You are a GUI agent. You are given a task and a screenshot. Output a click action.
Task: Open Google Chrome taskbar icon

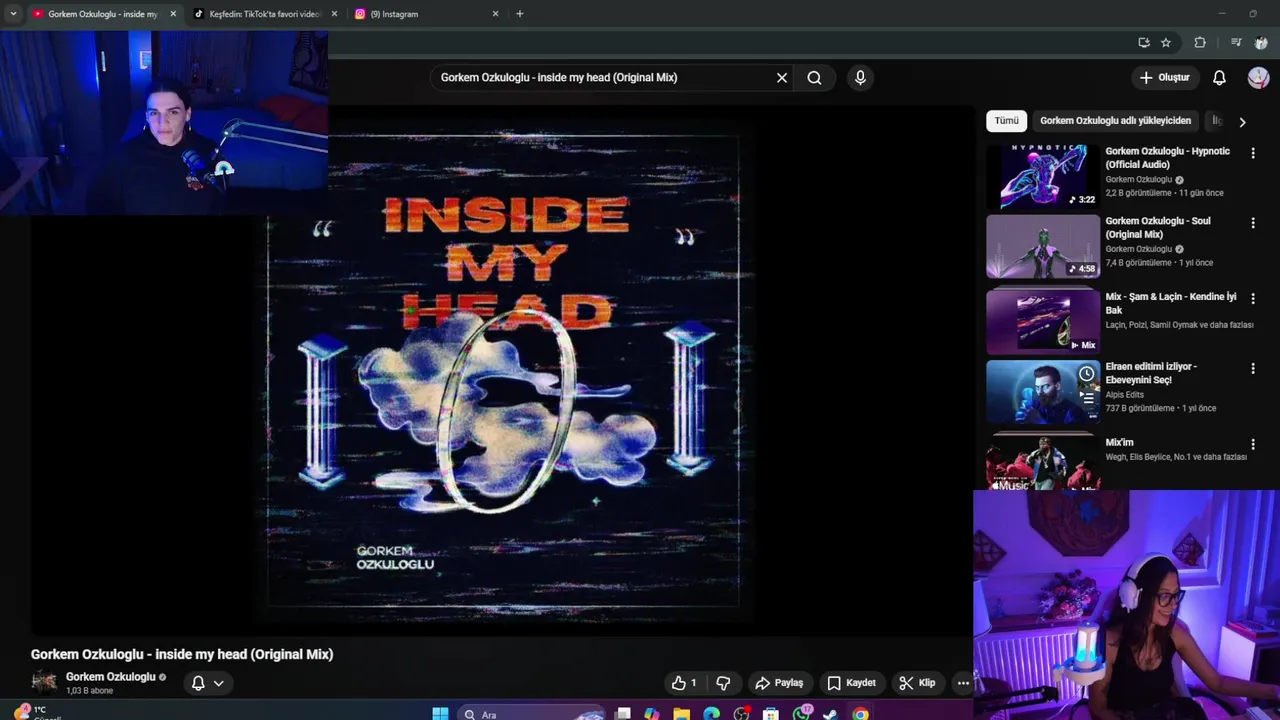pyautogui.click(x=860, y=714)
